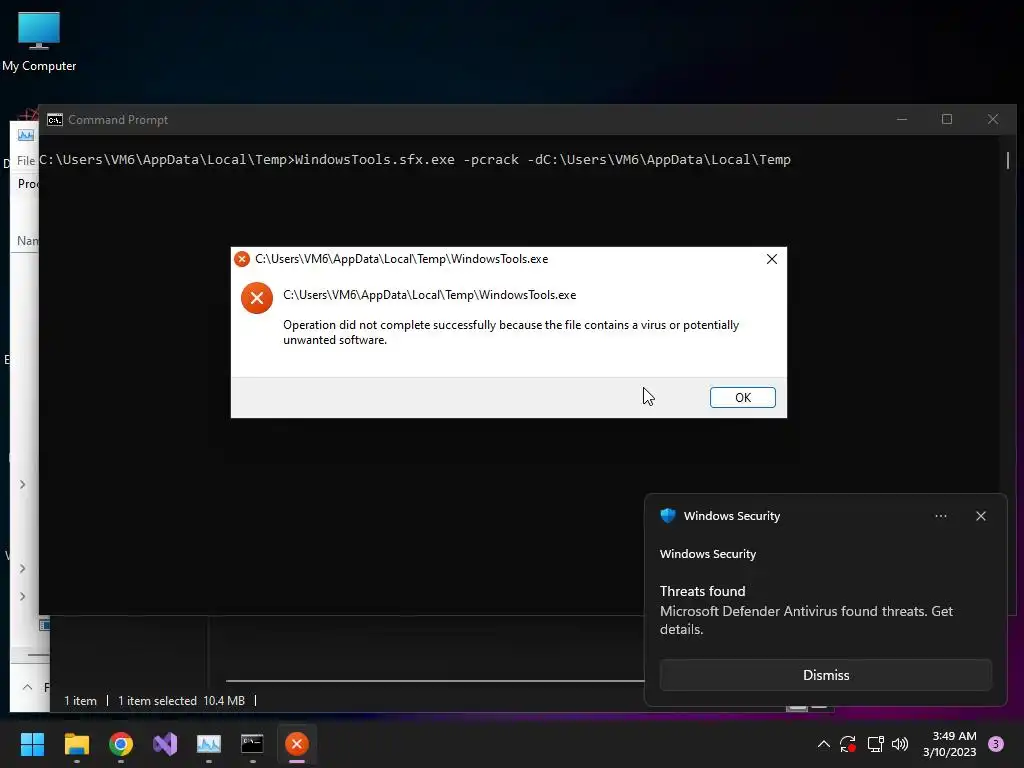Viewport: 1024px width, 768px height.
Task: Click the sync status tray icon
Action: [x=848, y=744]
